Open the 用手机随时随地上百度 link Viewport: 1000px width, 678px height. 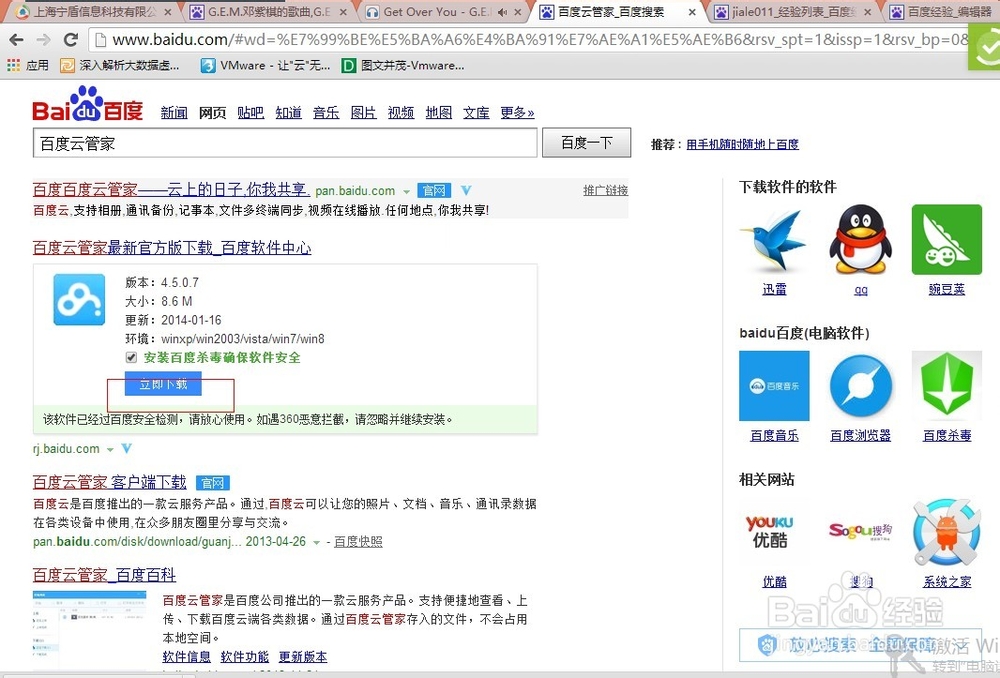coord(742,144)
